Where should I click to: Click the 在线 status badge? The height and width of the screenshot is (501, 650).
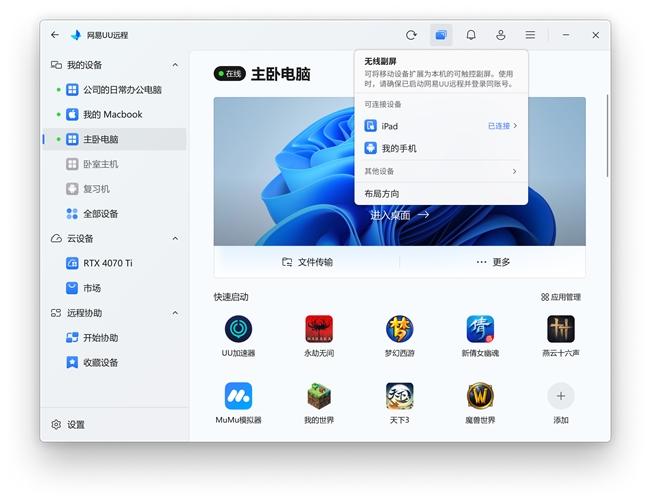[x=230, y=74]
